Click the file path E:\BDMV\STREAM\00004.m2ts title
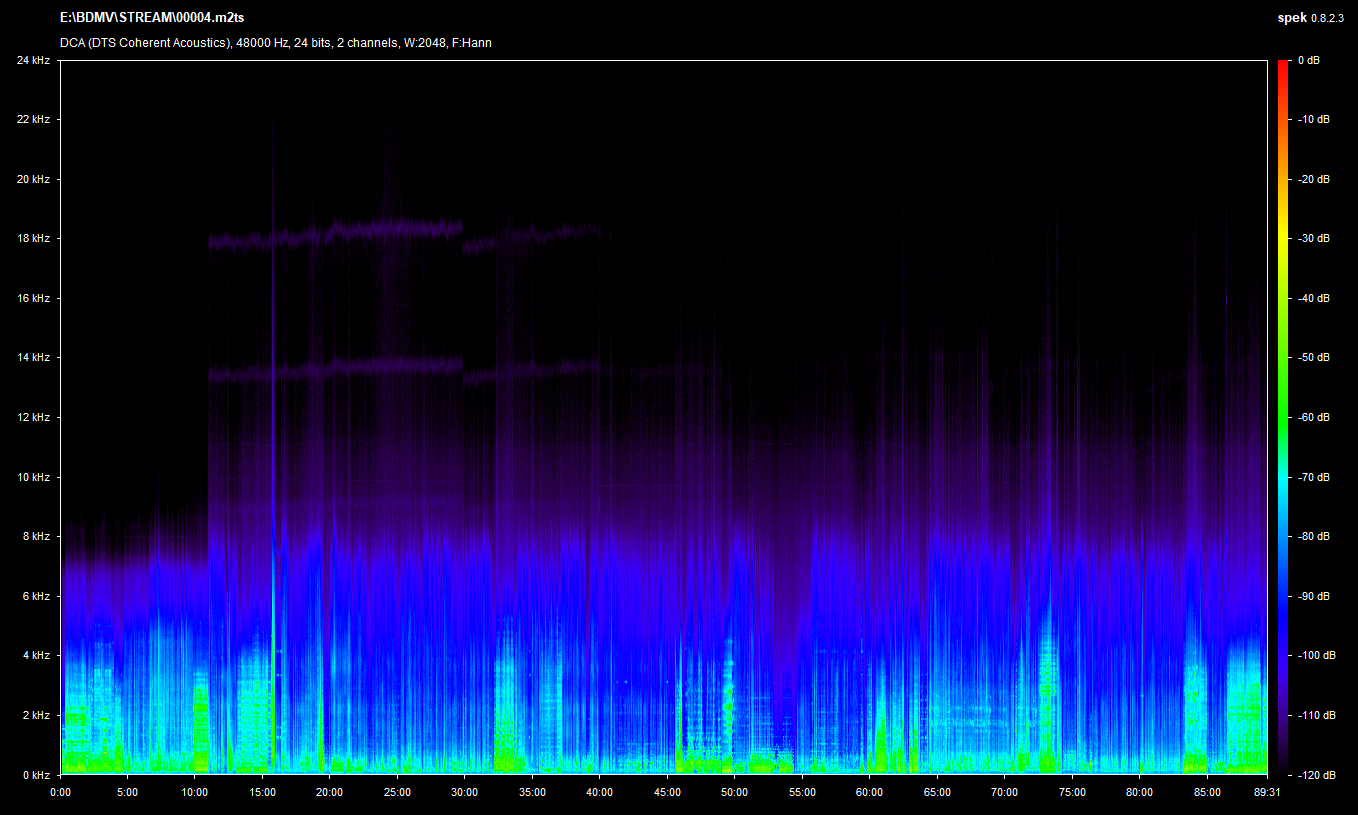1358x815 pixels. click(x=152, y=18)
